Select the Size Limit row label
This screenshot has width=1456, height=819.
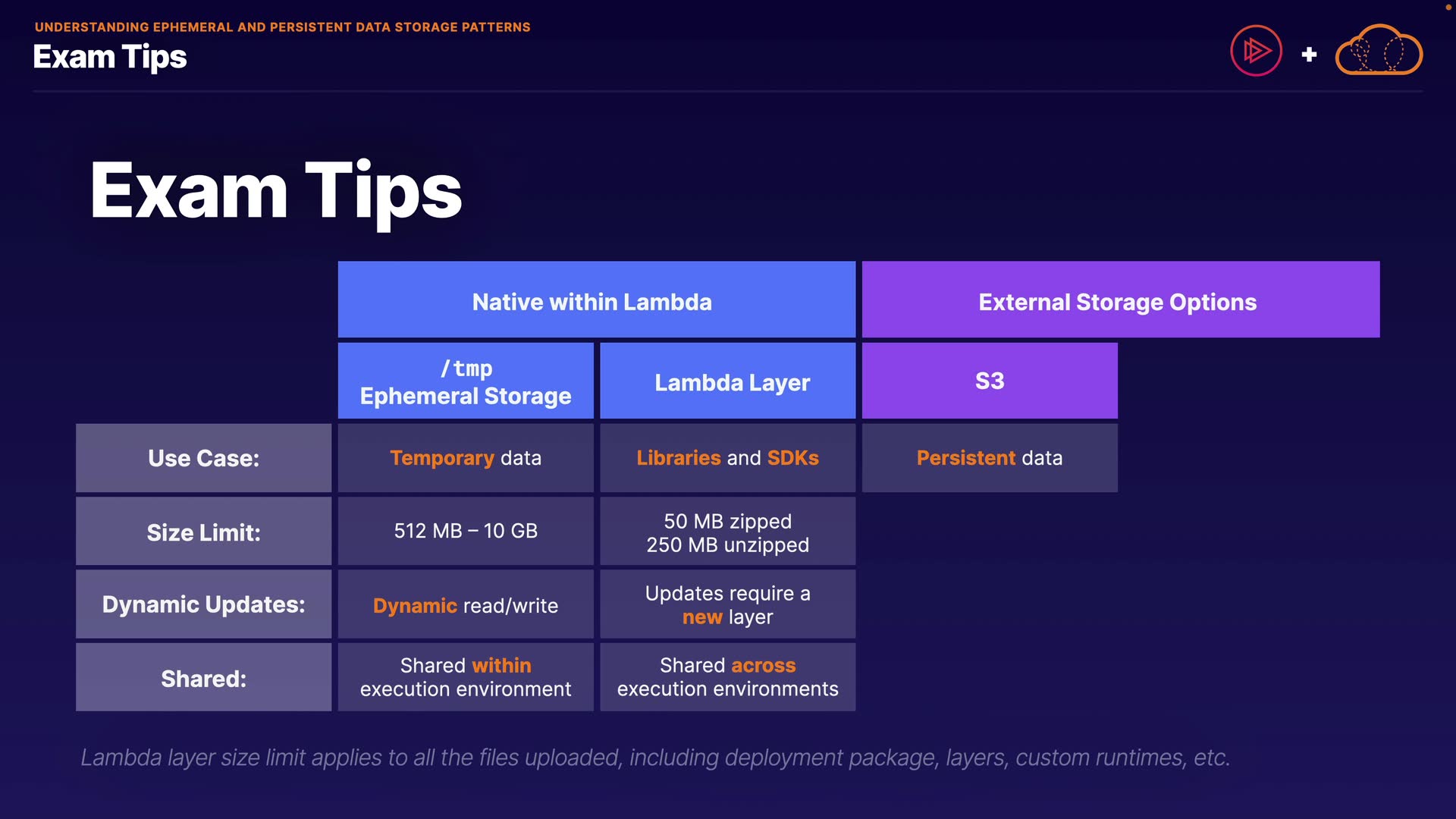tap(203, 532)
